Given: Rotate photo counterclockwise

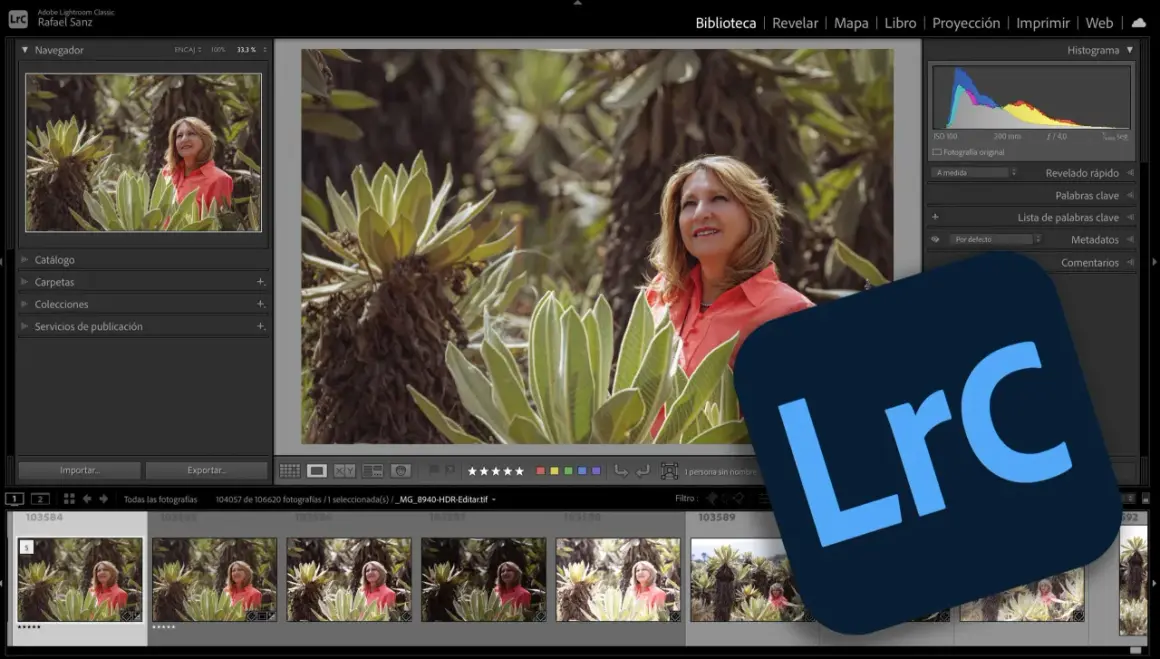Looking at the screenshot, I should tap(621, 470).
